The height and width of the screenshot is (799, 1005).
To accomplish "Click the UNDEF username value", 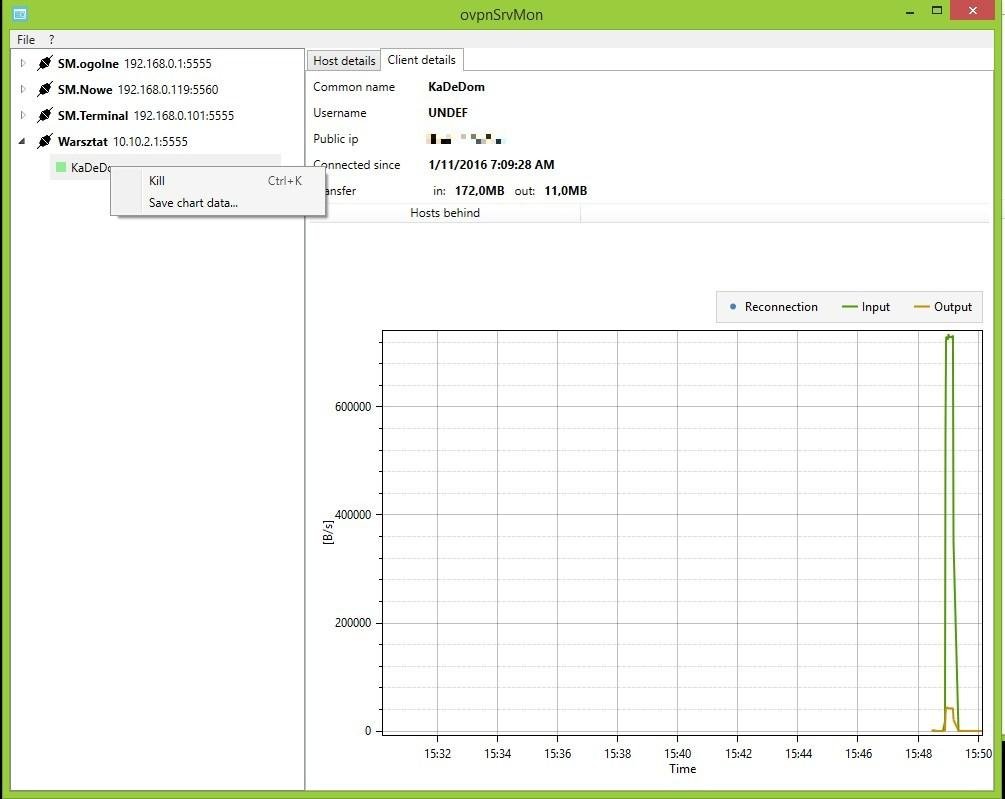I will pos(448,113).
